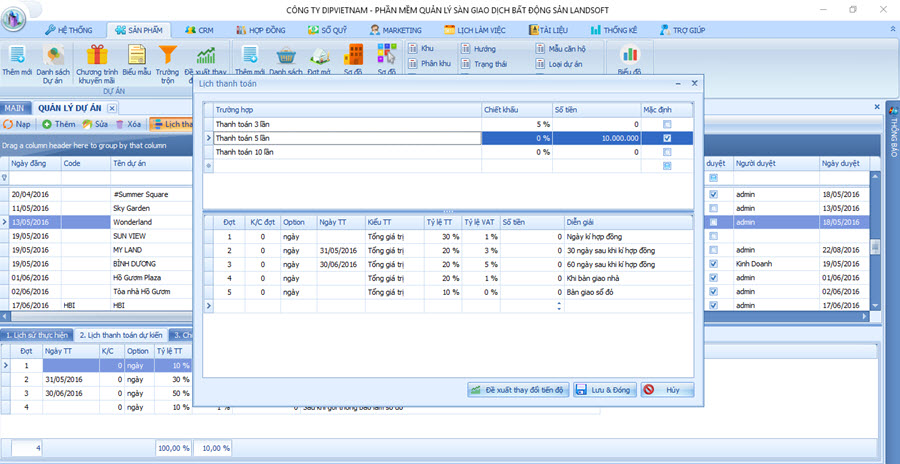This screenshot has height=464, width=900.
Task: Open the HỢP ĐỒNG ribbon tab
Action: pos(259,30)
